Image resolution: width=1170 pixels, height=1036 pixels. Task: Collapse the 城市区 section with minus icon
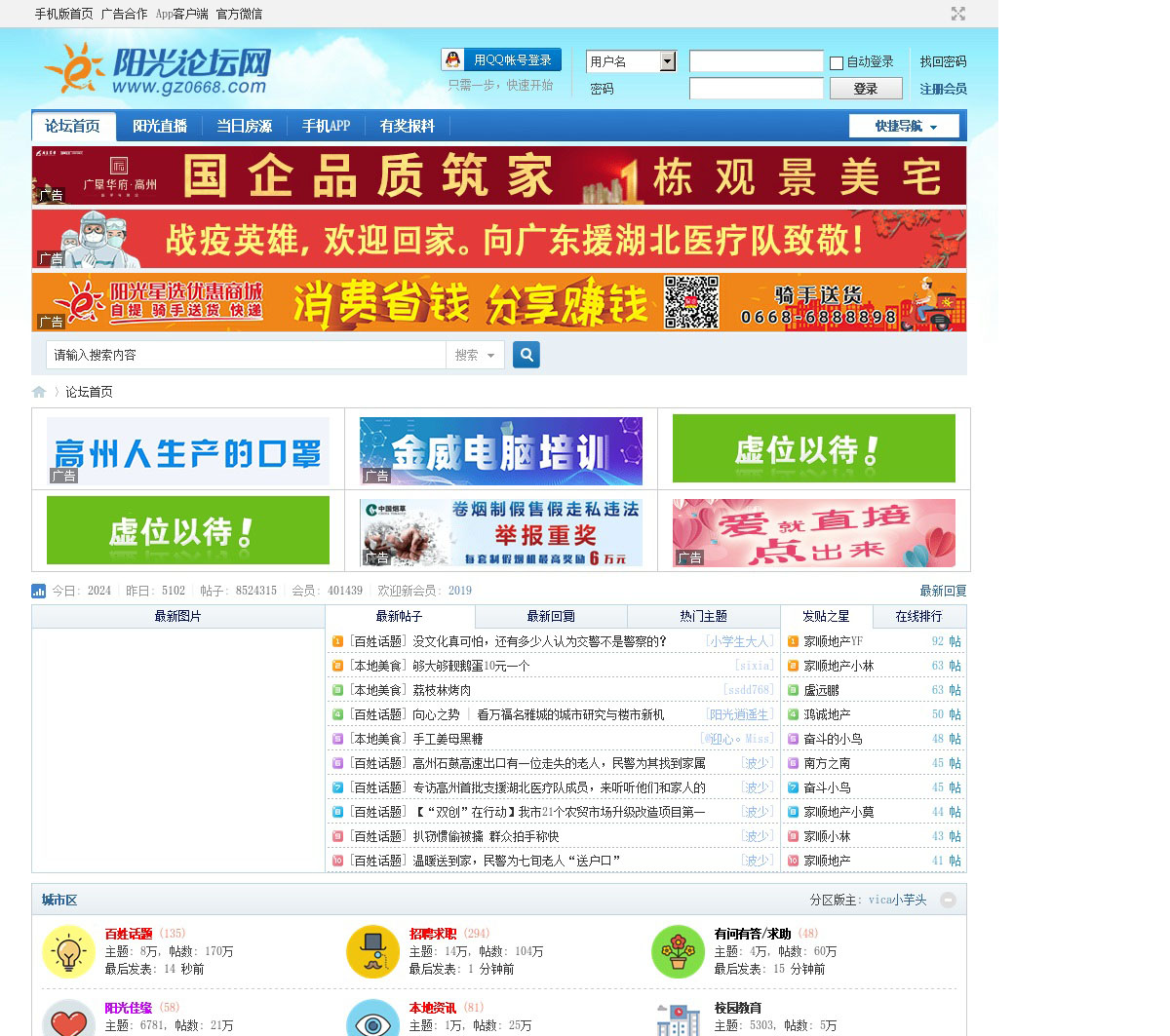[948, 901]
